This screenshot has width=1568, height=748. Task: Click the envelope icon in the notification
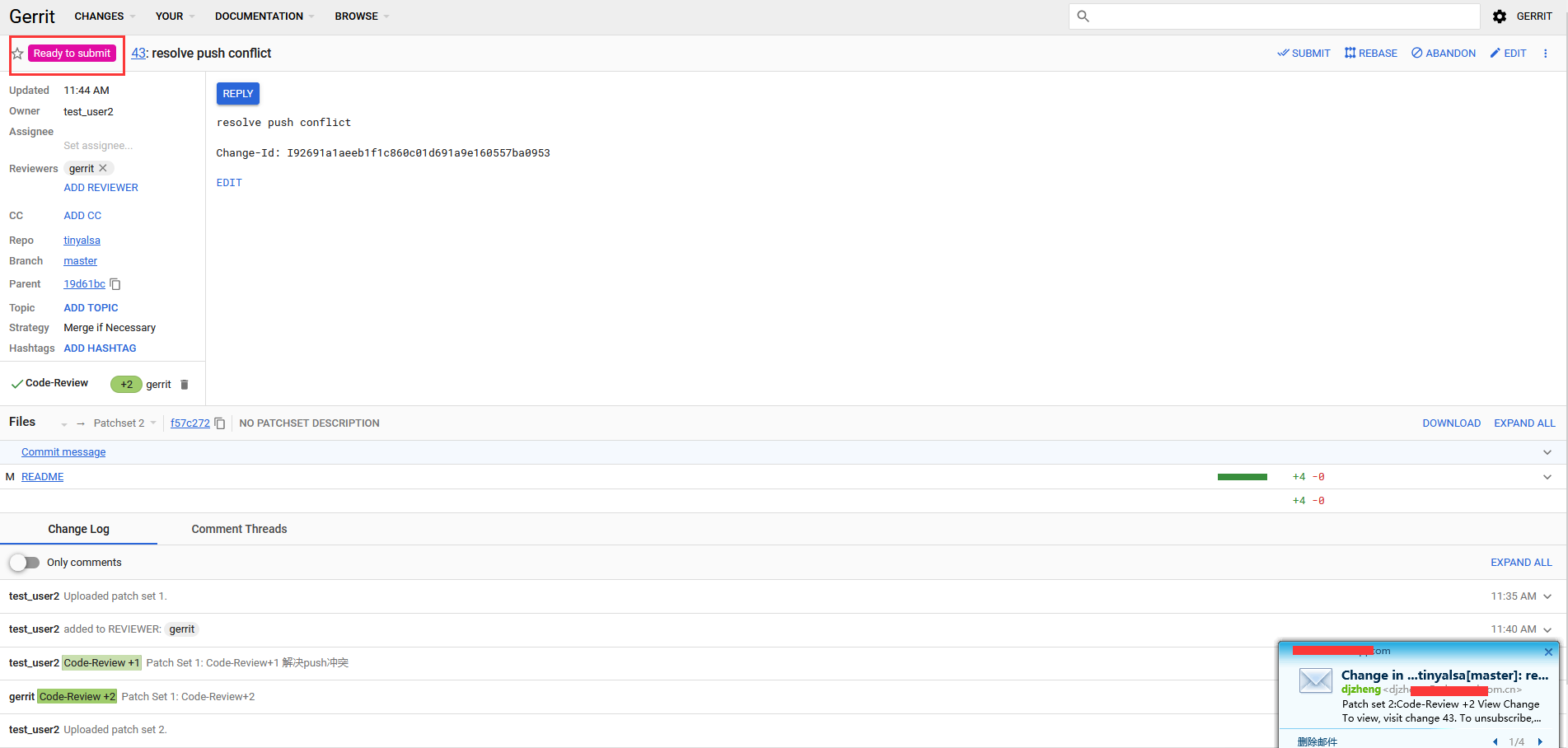tap(1315, 680)
